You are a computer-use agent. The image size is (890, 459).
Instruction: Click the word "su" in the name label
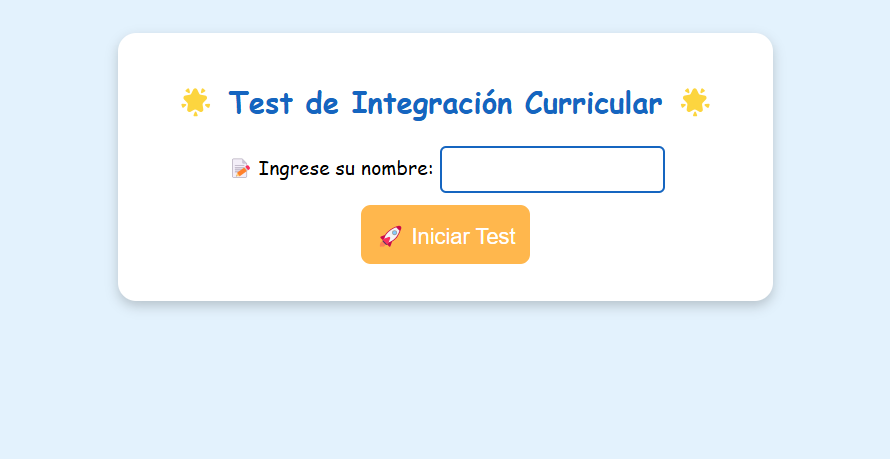345,169
